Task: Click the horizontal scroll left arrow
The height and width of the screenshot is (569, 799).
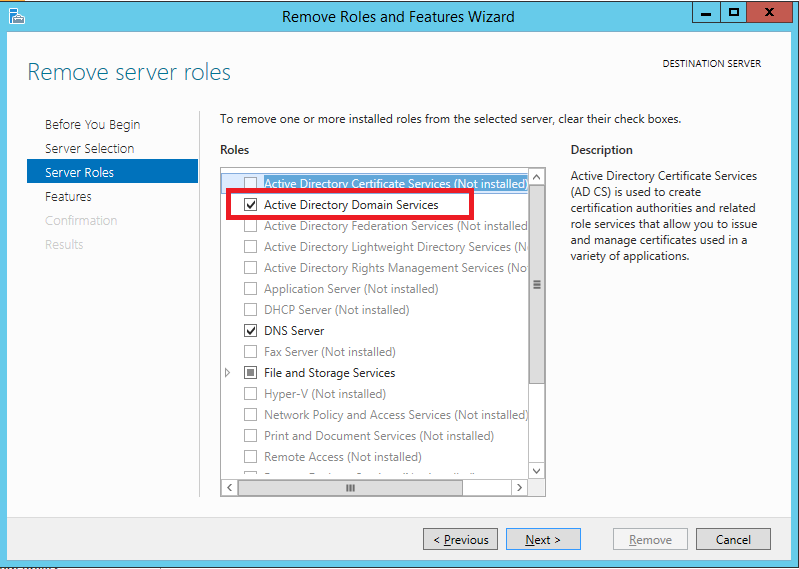Action: tap(229, 487)
